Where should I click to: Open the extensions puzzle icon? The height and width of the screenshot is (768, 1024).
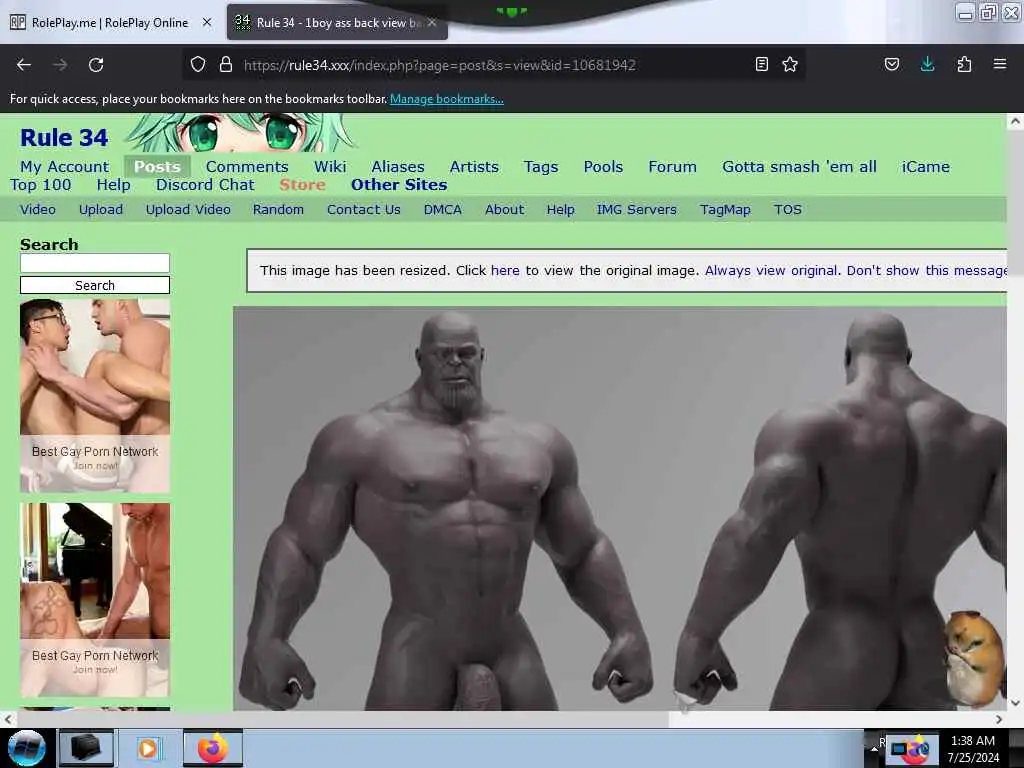tap(964, 64)
